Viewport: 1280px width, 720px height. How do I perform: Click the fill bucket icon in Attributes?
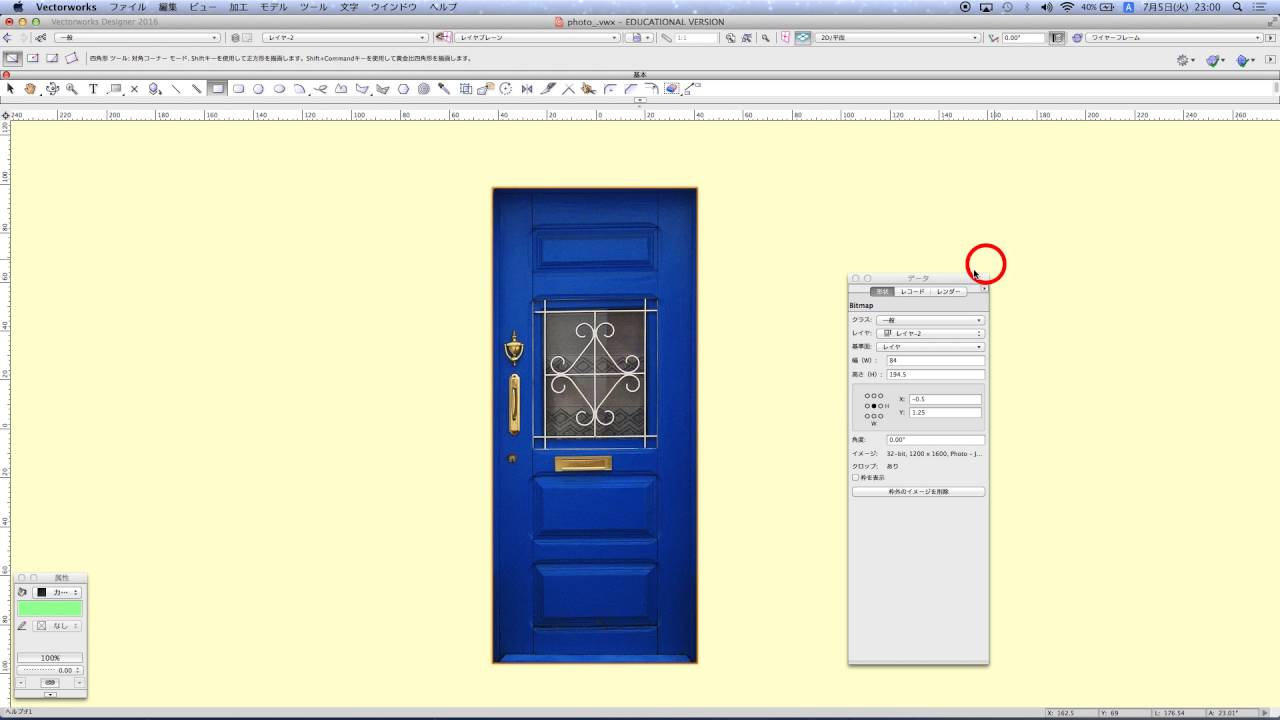[x=22, y=592]
